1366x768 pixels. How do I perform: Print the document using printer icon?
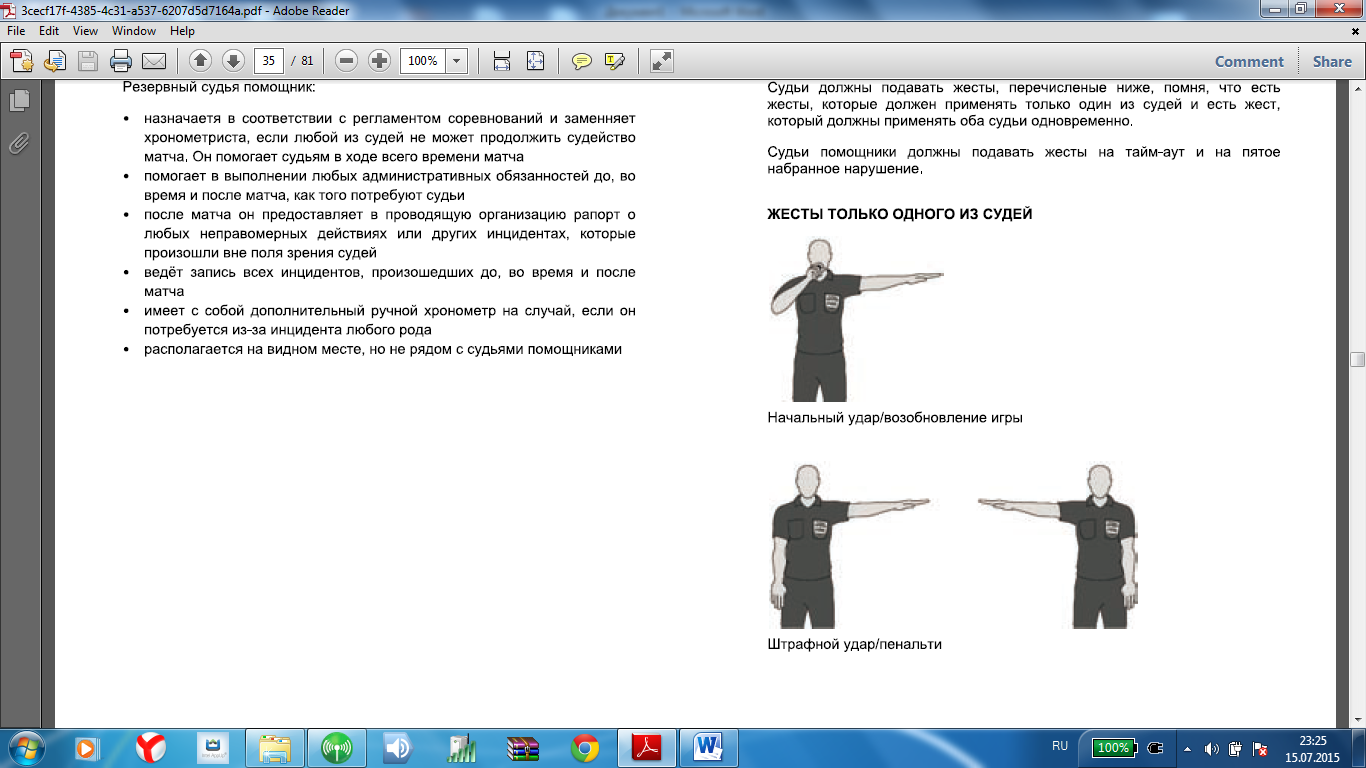[121, 61]
